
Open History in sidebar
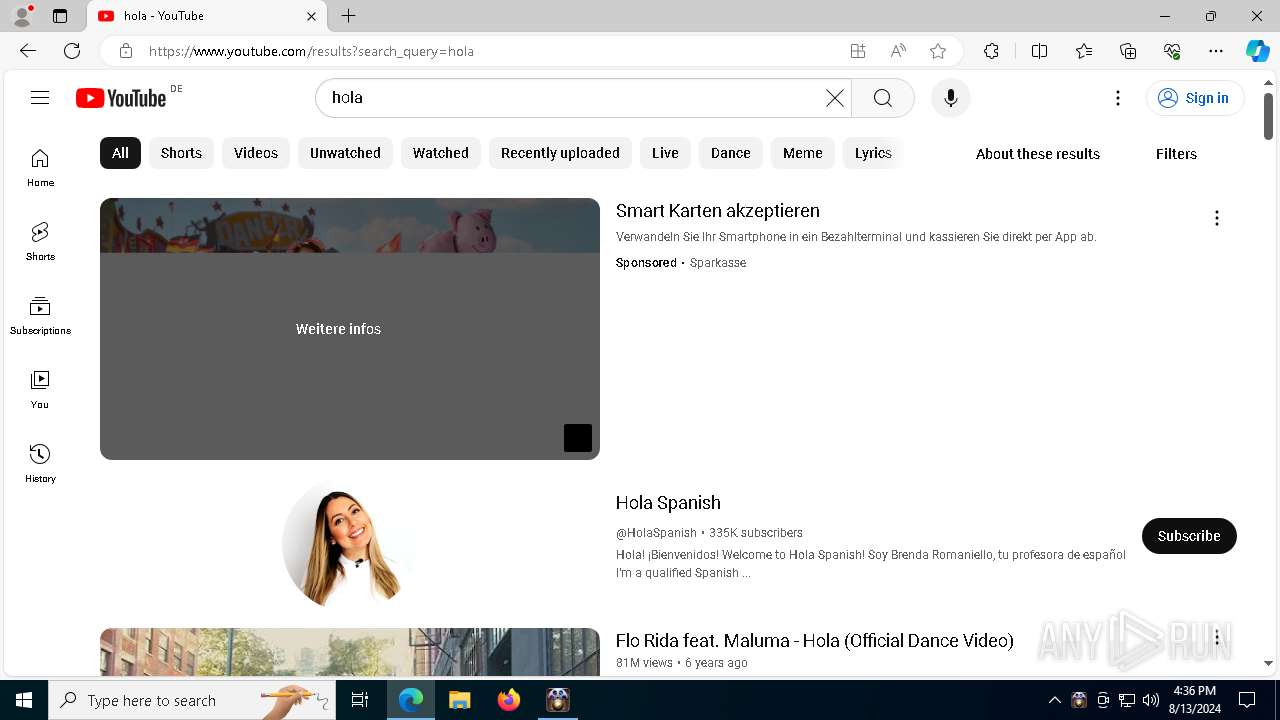(x=40, y=464)
